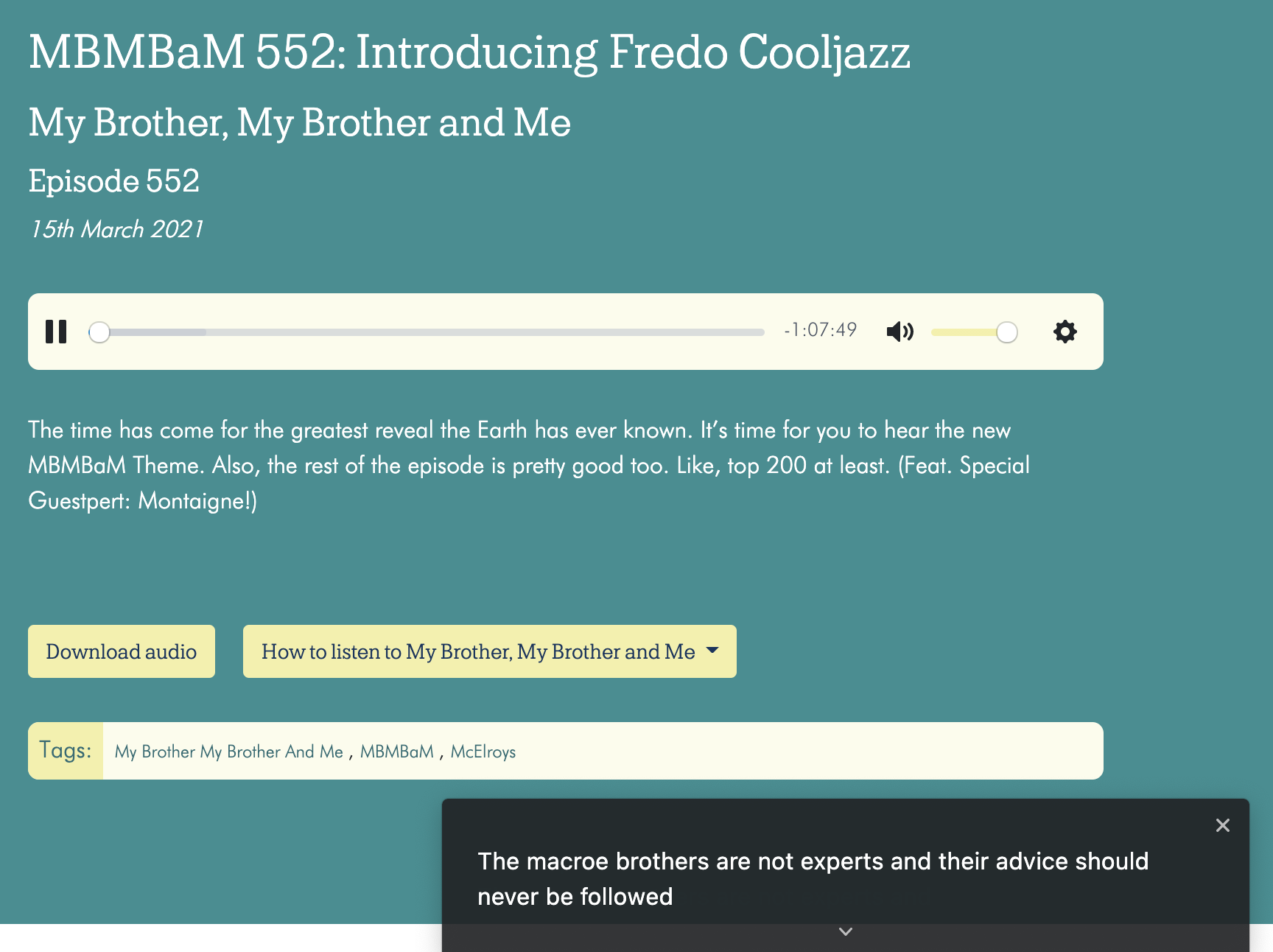
Task: Open the MBMBaM tag link
Action: click(396, 752)
